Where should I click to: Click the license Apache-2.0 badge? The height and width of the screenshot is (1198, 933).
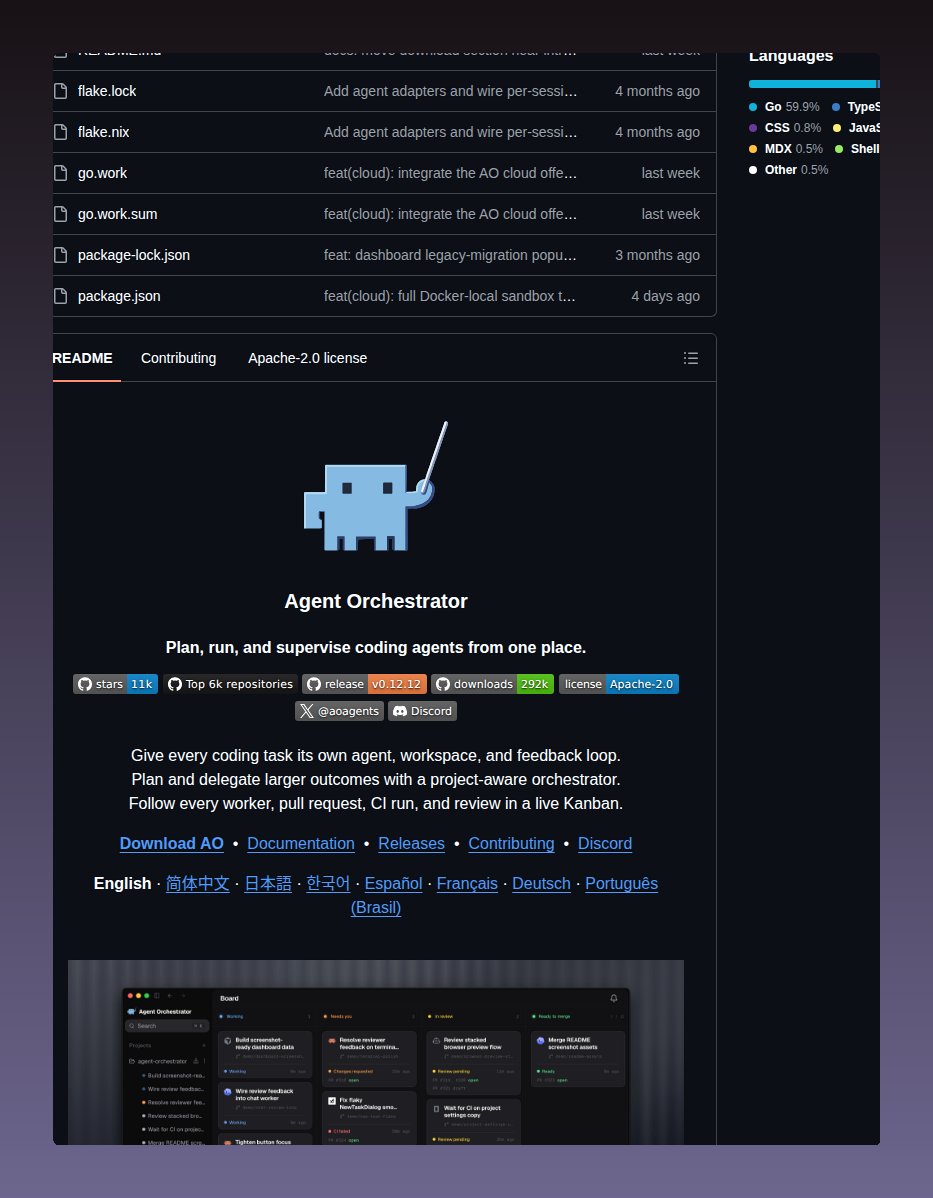[x=619, y=684]
